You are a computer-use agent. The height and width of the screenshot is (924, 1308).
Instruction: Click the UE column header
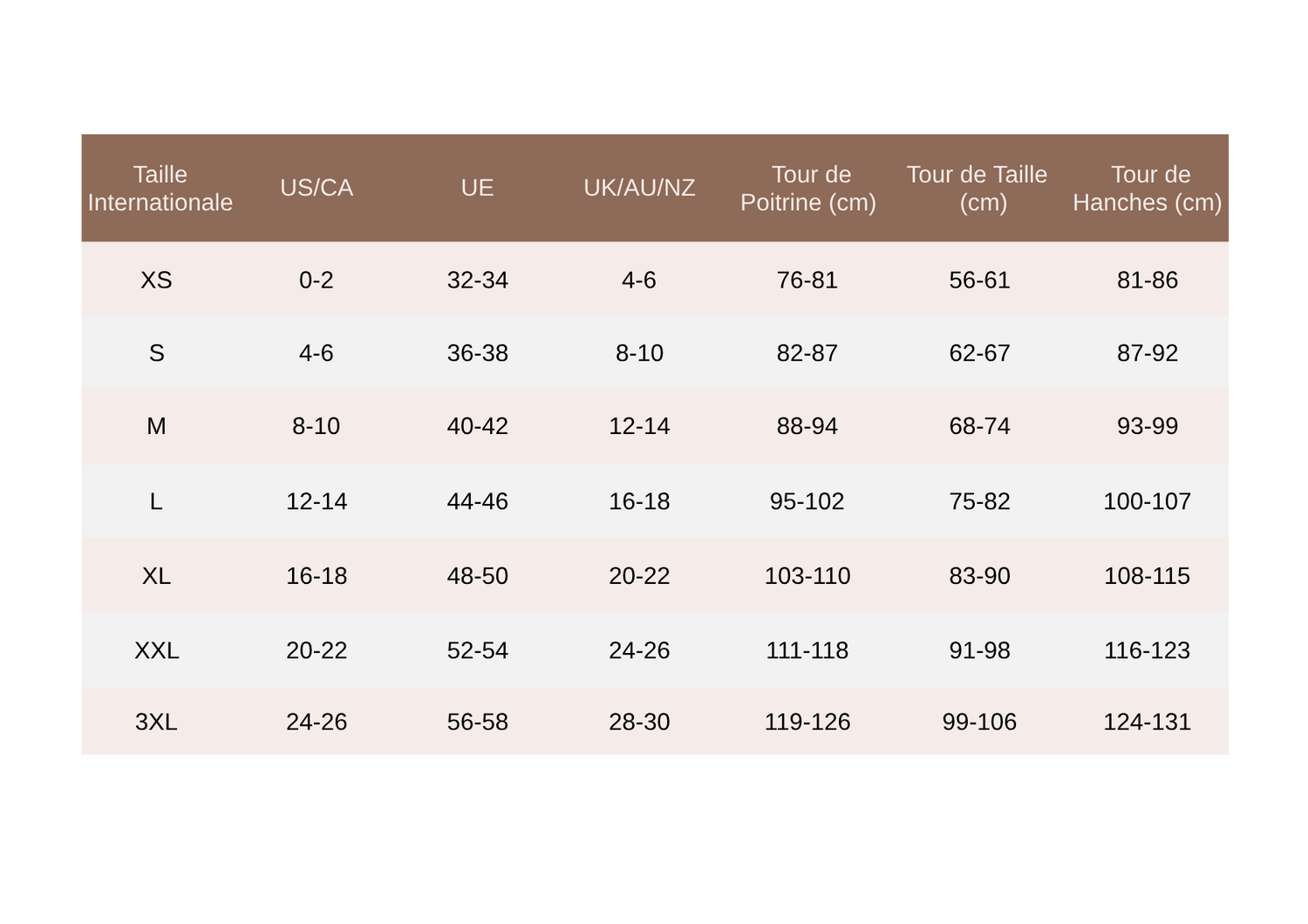click(x=477, y=188)
